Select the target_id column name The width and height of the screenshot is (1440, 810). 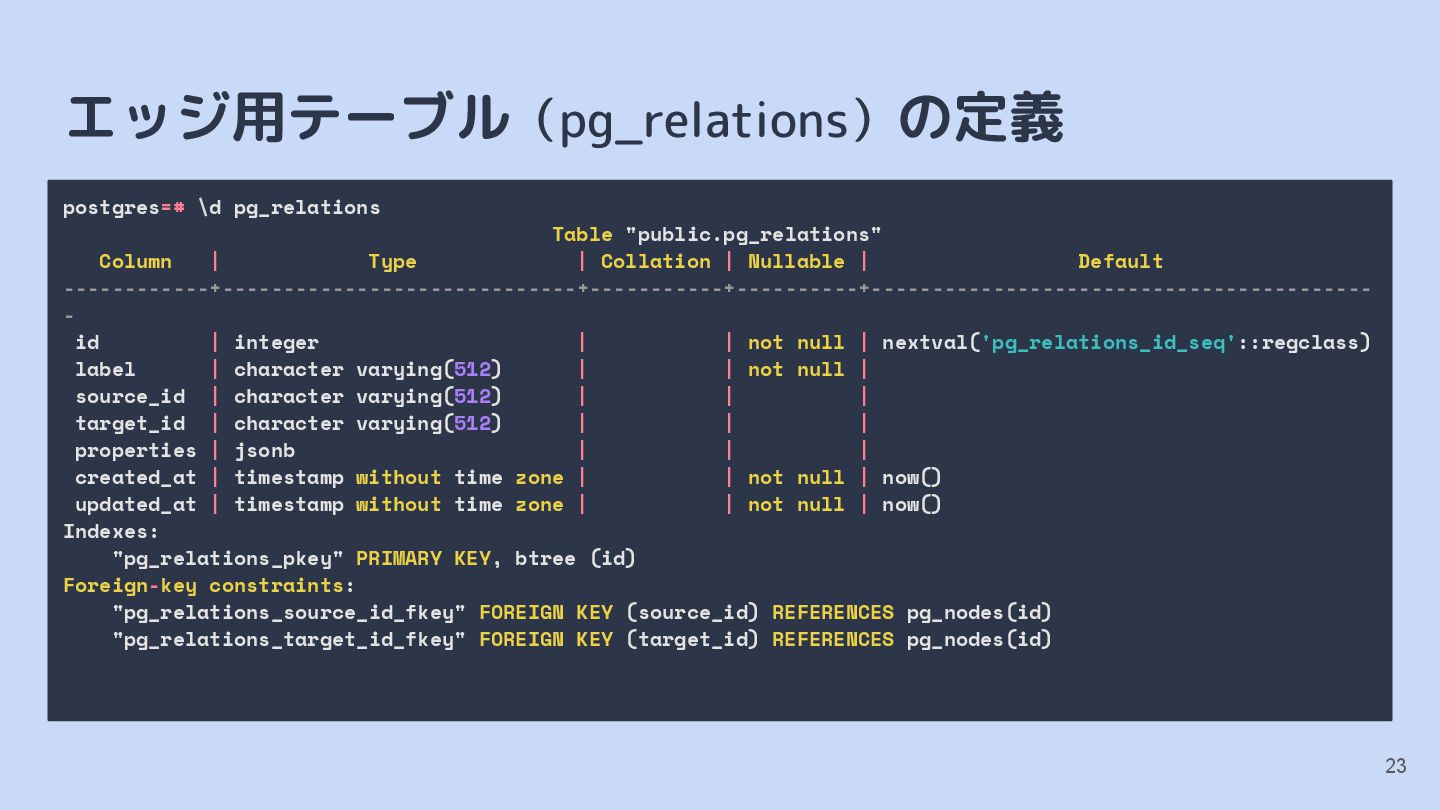[130, 424]
